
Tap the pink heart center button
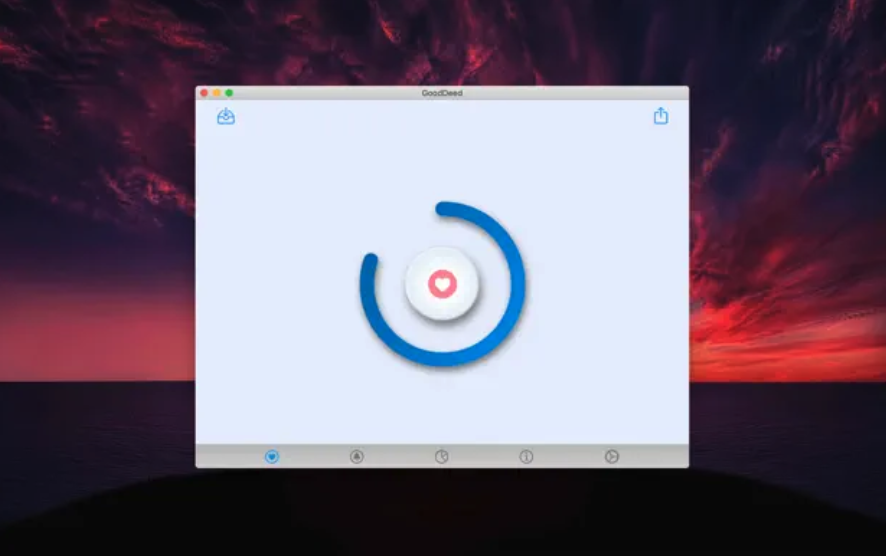(442, 284)
